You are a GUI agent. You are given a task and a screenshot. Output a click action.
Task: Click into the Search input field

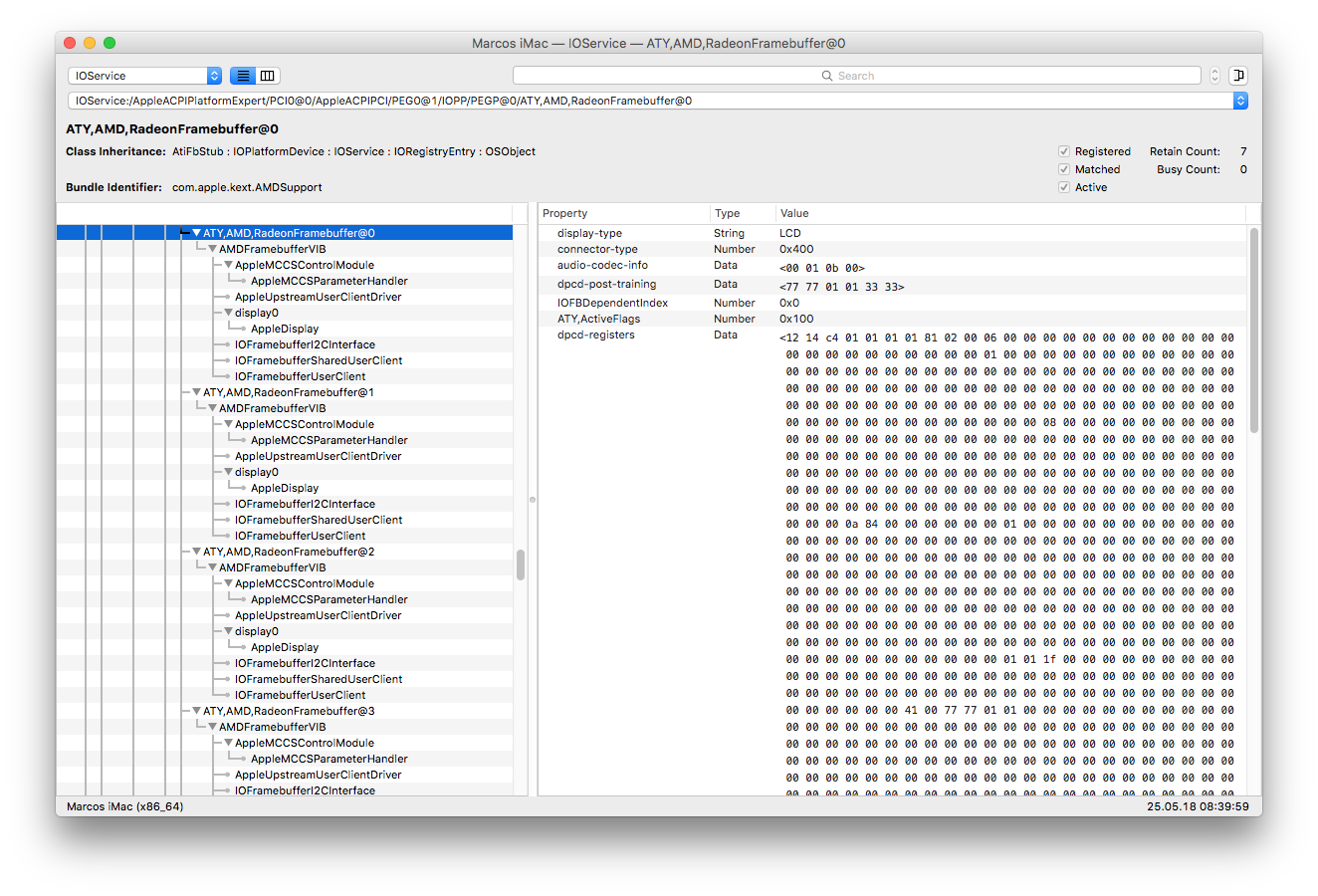pyautogui.click(x=857, y=76)
